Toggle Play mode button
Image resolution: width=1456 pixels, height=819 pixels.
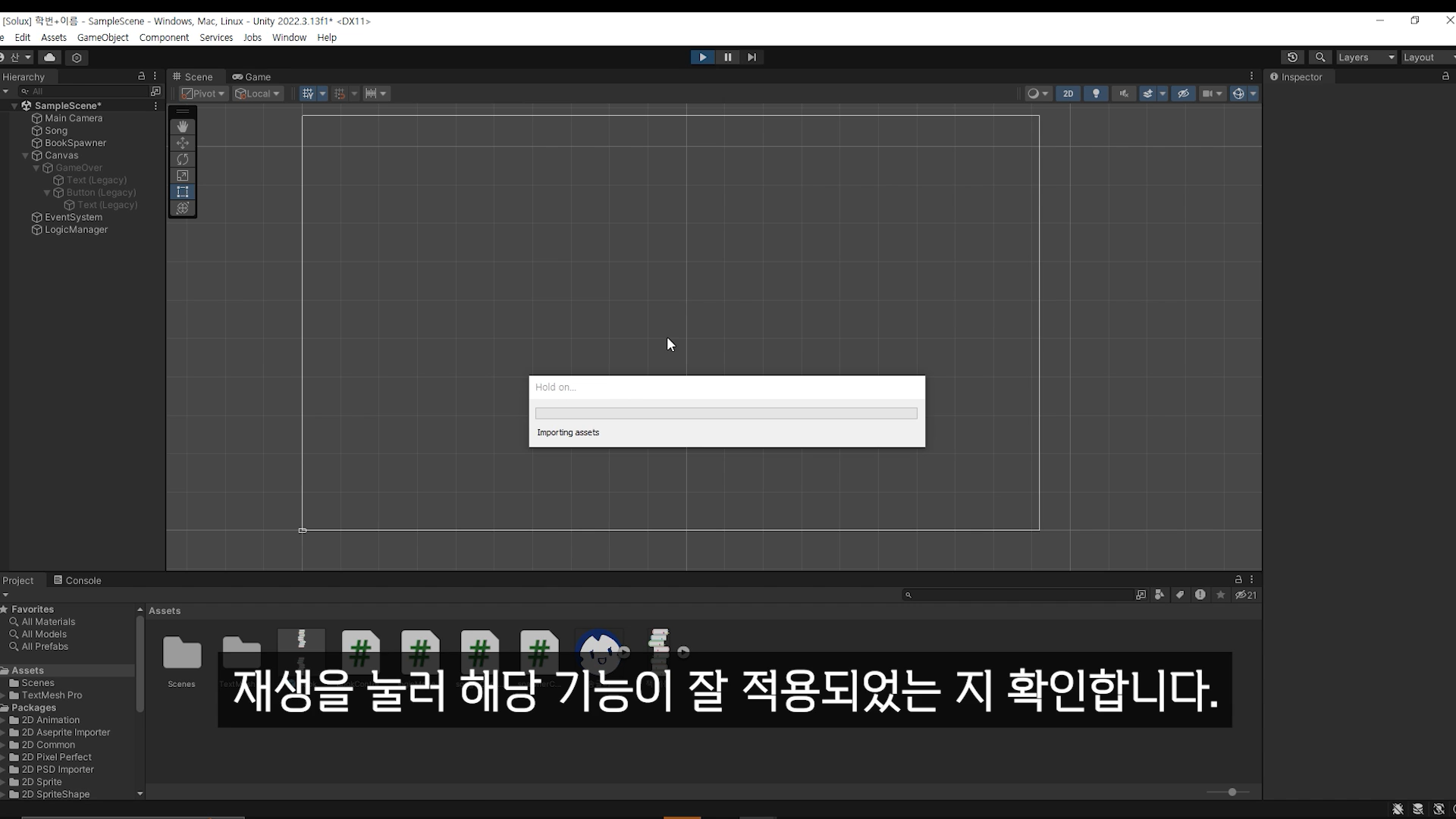[702, 57]
